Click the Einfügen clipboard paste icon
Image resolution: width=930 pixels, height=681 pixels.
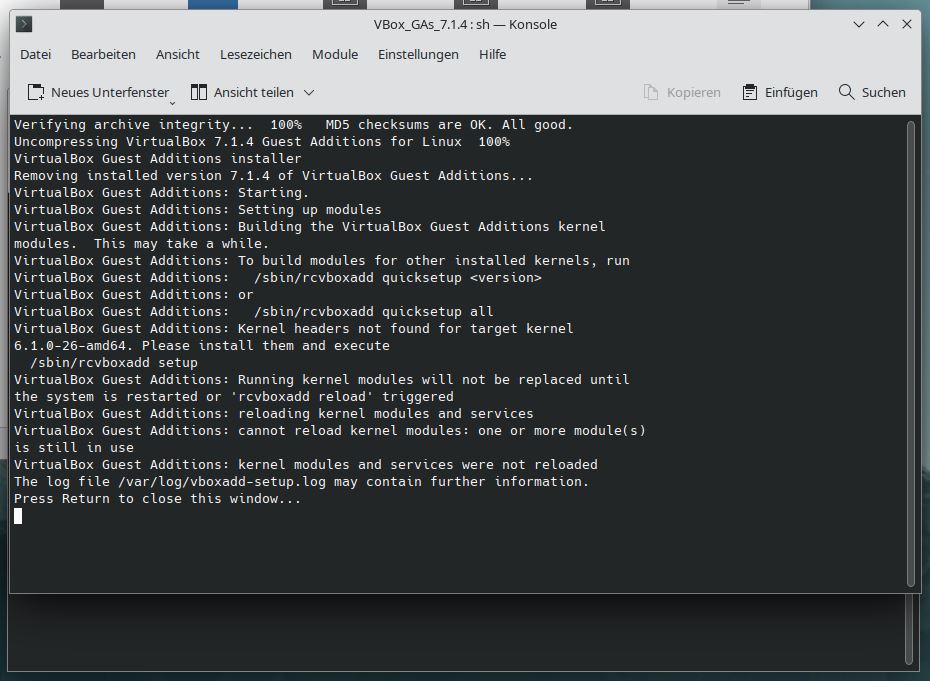[750, 93]
